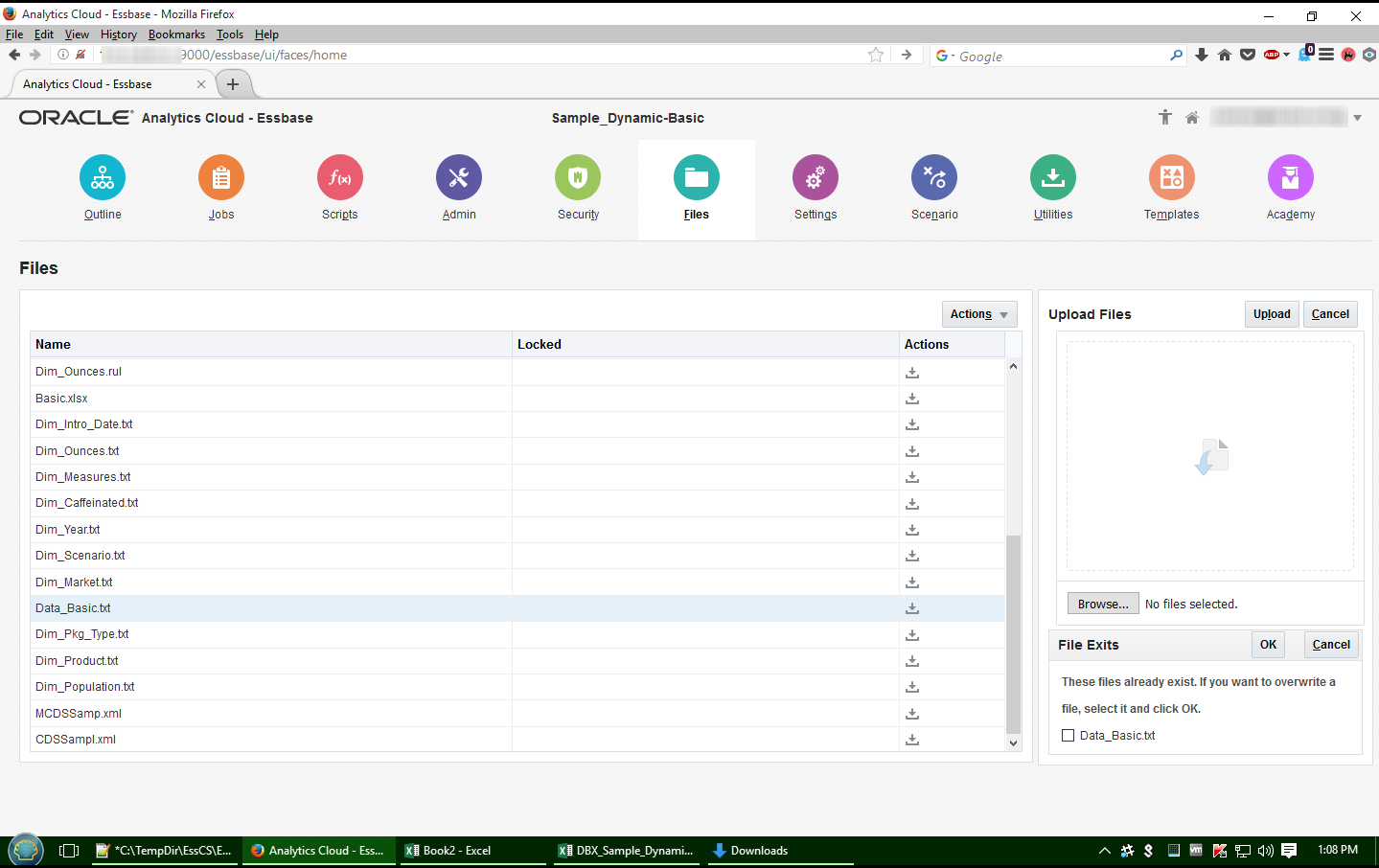Viewport: 1379px width, 868px height.
Task: Download Data_Basic.txt file
Action: (x=912, y=608)
